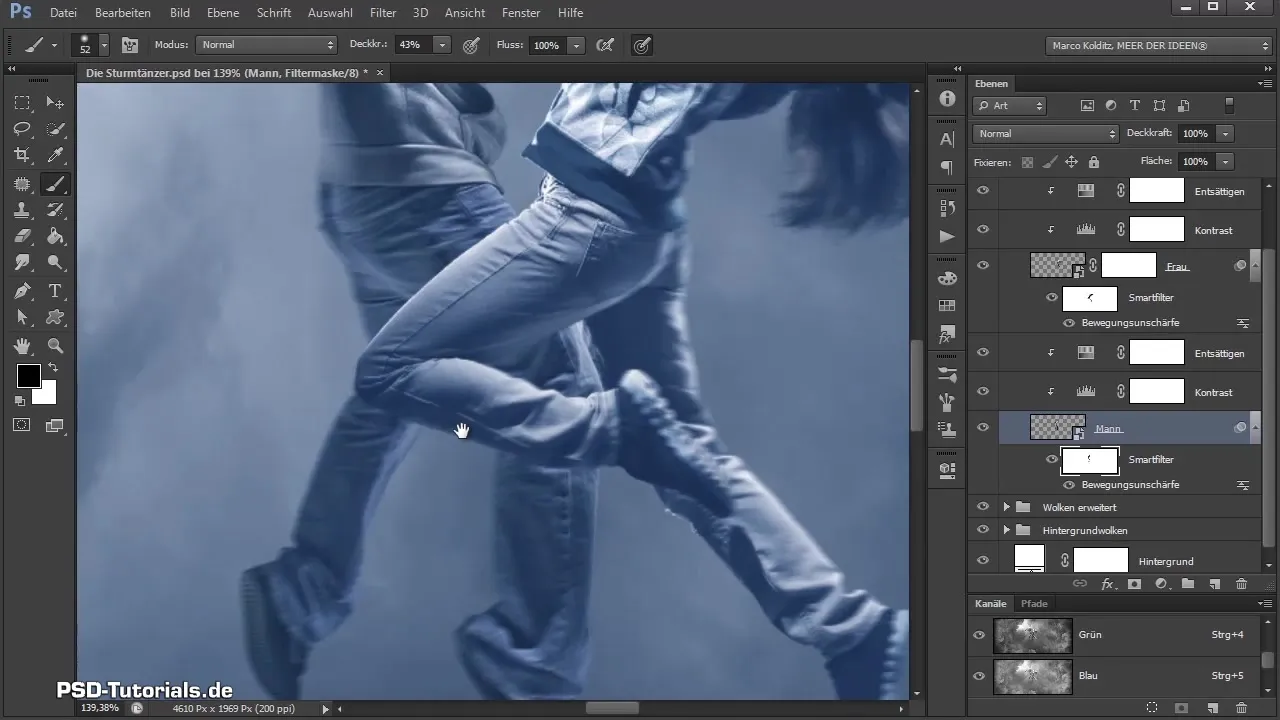Select the Quick Selection tool
Image resolution: width=1280 pixels, height=720 pixels.
point(56,129)
